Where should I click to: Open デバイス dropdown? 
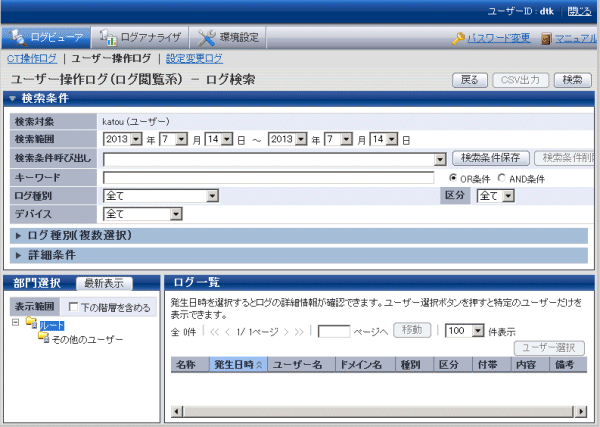pos(143,214)
